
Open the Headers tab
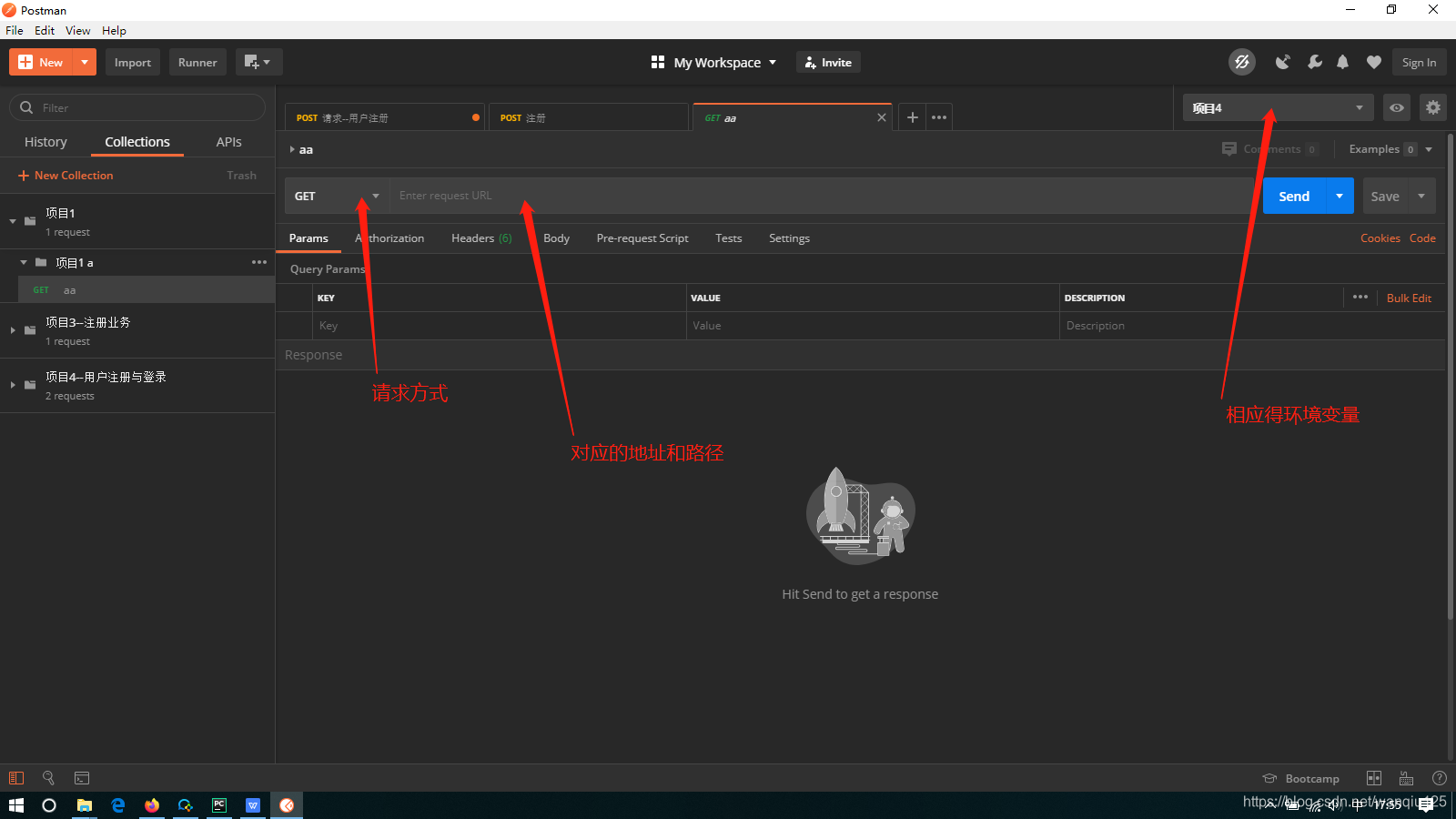(481, 238)
